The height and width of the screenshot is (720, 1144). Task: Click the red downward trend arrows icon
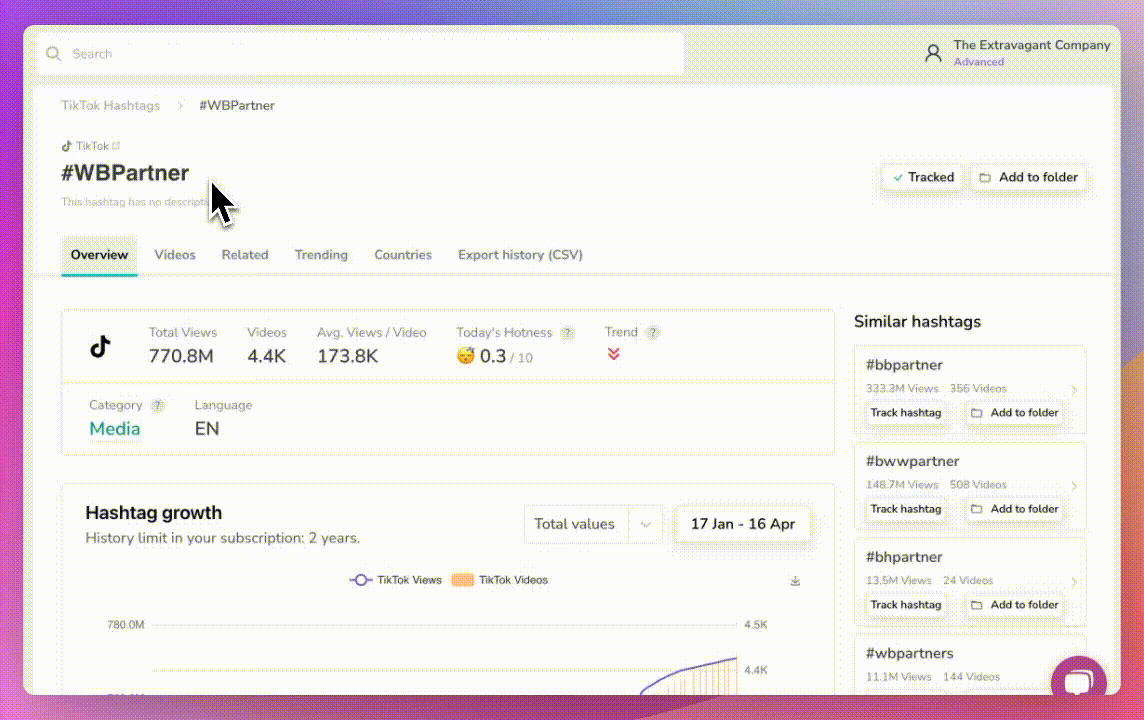614,354
